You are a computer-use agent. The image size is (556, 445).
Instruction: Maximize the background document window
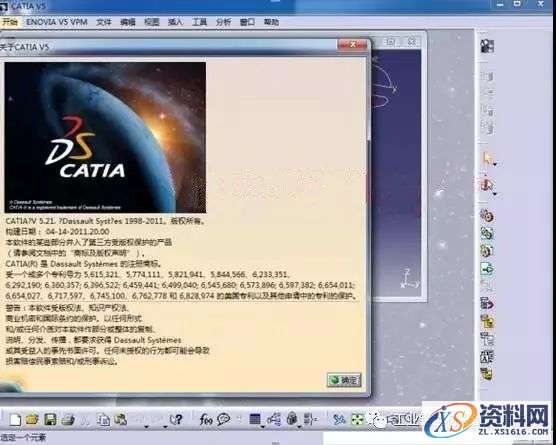(x=390, y=41)
